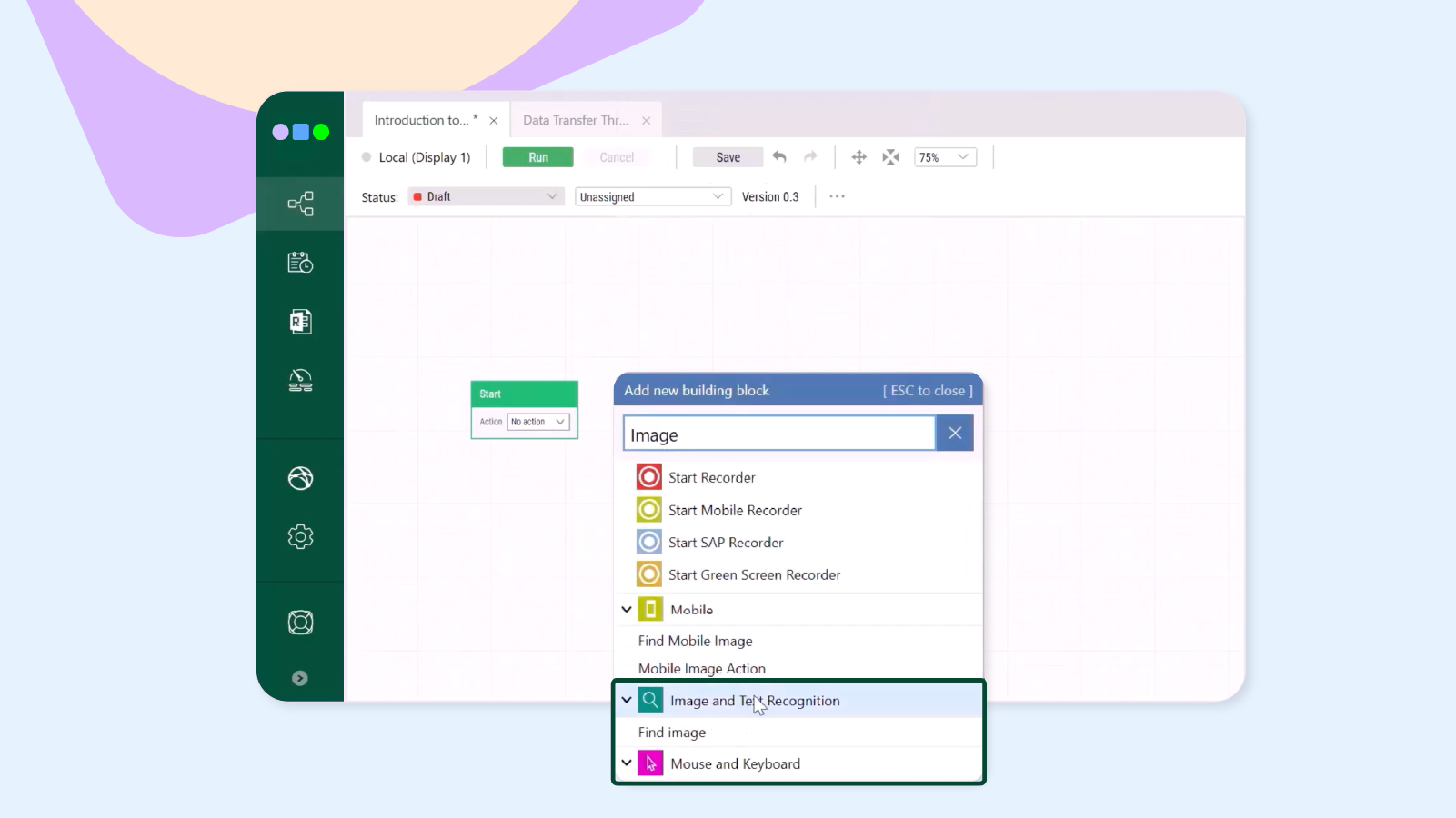Open the process designer sidebar icon
This screenshot has height=818, width=1456.
pos(300,203)
